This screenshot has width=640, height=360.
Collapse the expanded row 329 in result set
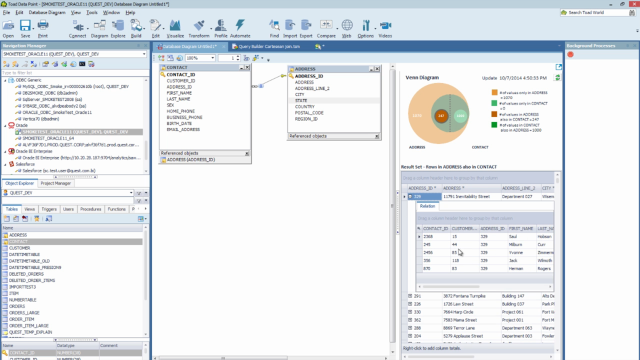pos(410,197)
